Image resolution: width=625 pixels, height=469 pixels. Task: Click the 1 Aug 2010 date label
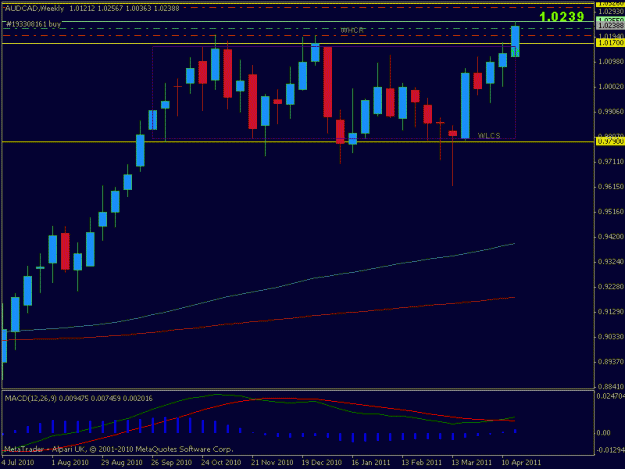point(70,463)
